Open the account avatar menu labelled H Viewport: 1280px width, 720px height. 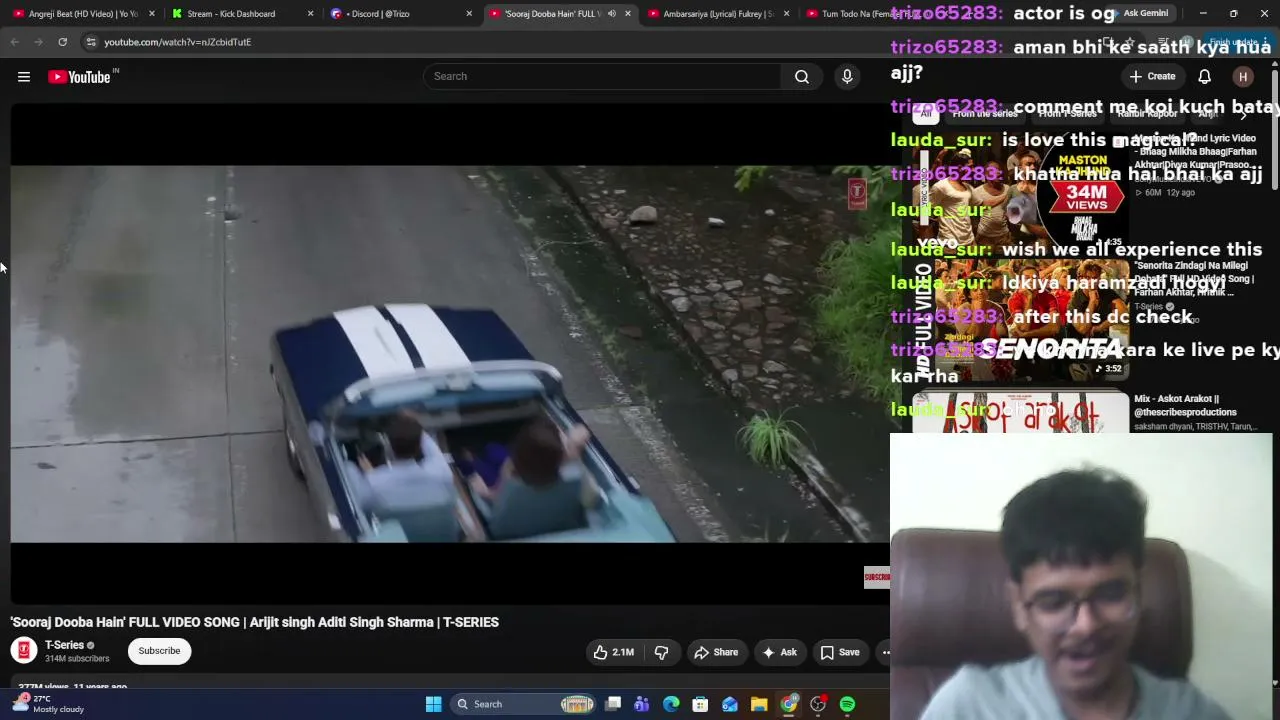[x=1243, y=77]
